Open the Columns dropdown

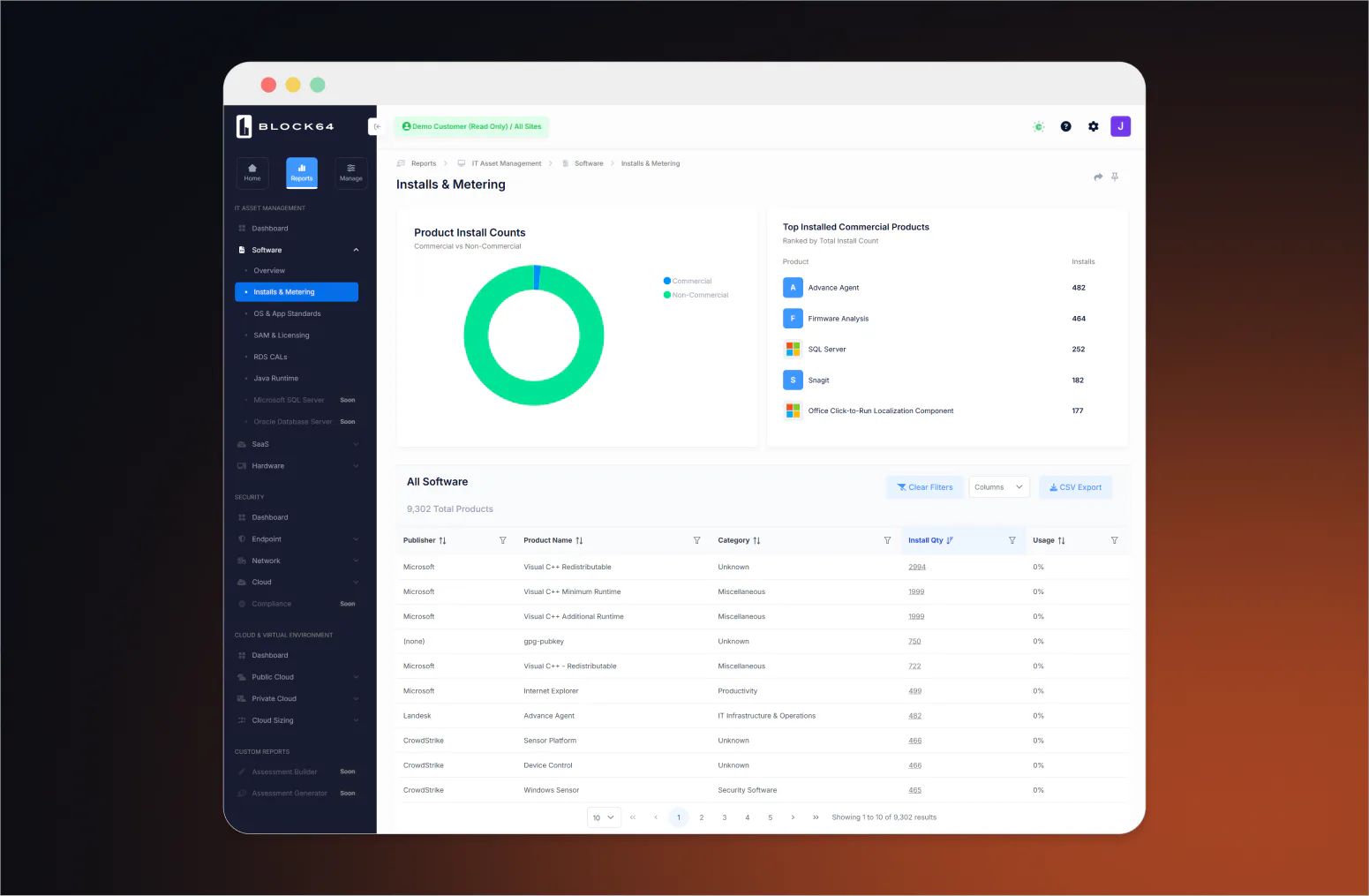999,487
